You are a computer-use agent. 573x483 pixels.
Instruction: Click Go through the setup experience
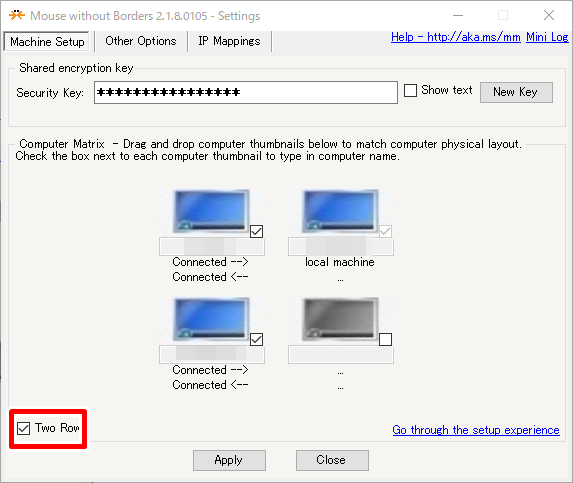(476, 430)
